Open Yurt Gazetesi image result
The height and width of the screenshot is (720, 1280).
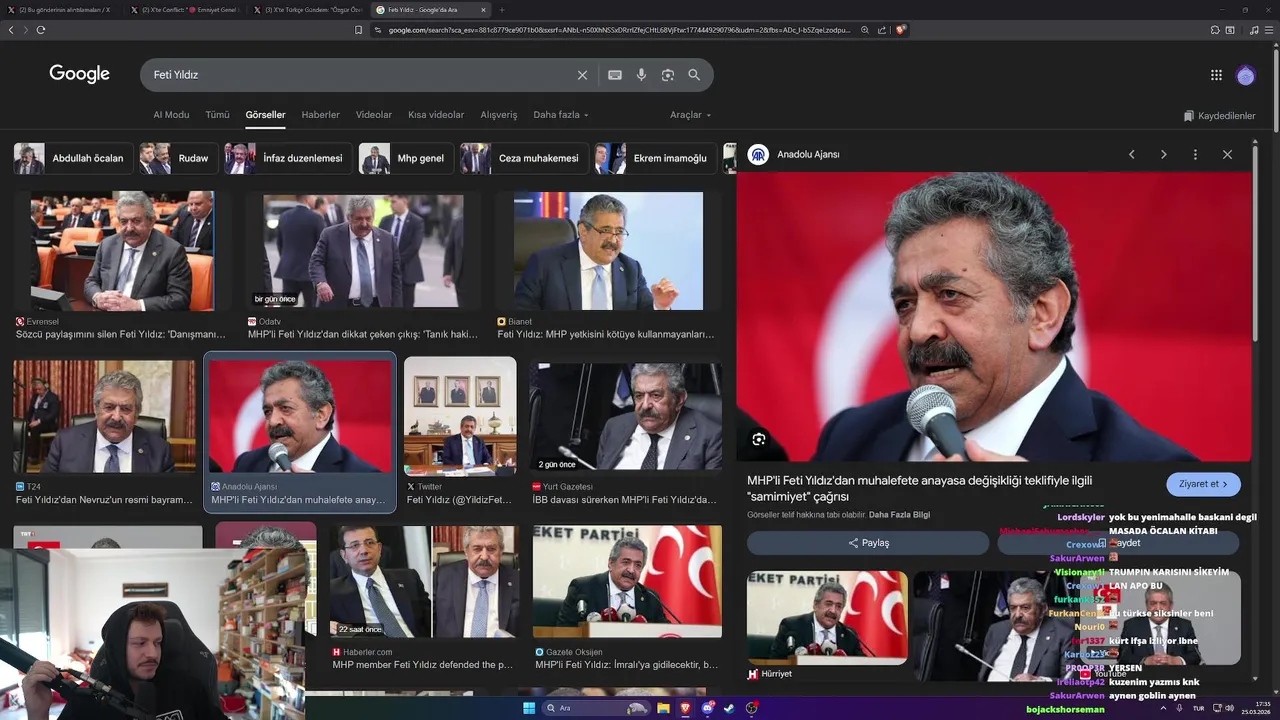626,416
